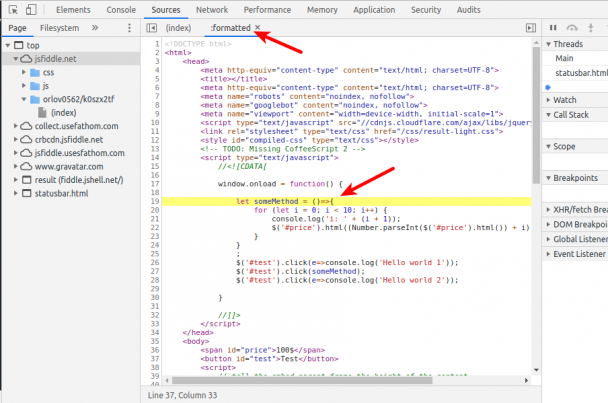Pause script execution

click(x=553, y=28)
